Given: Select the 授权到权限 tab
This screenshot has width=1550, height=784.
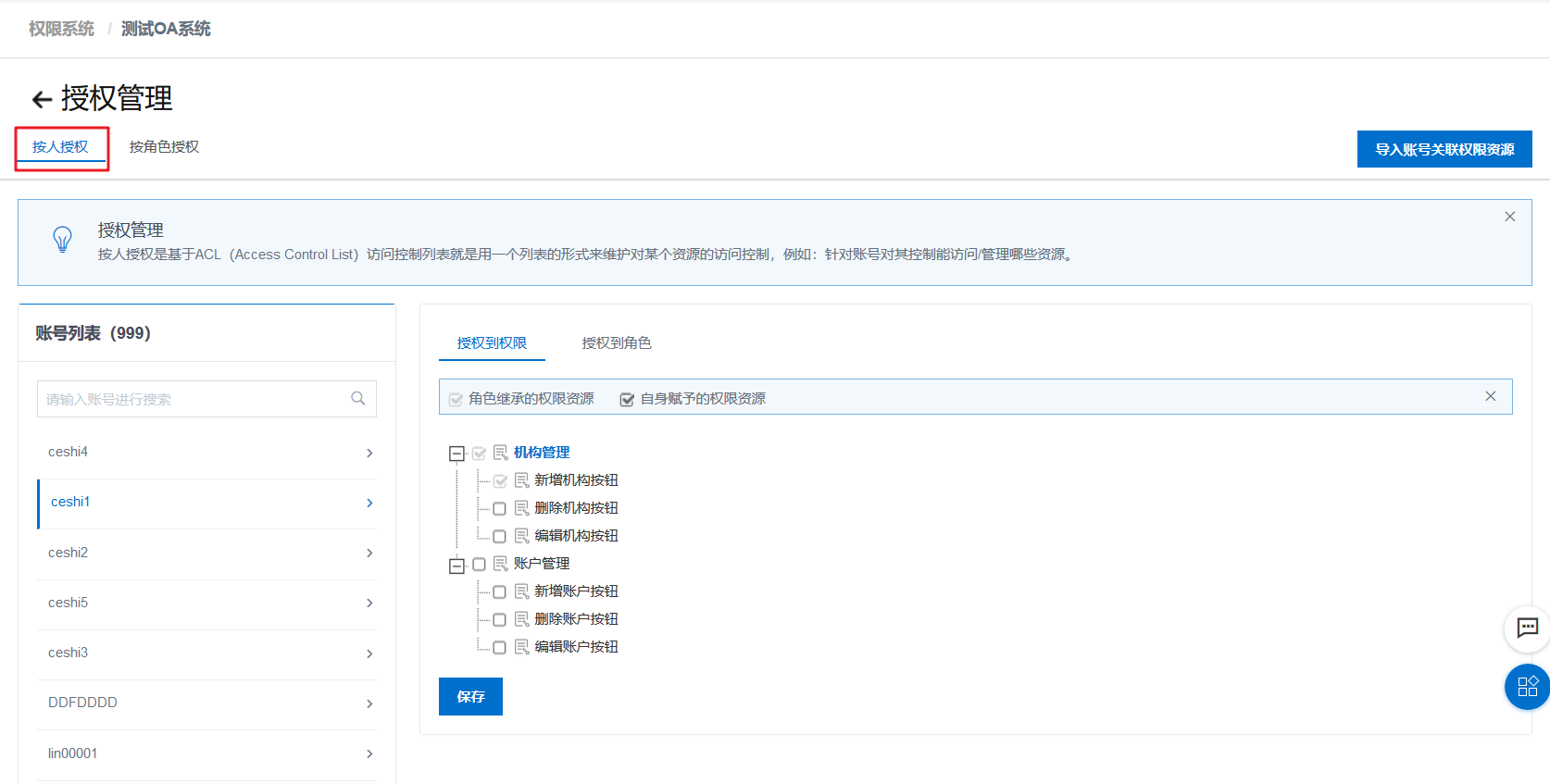Looking at the screenshot, I should (x=492, y=343).
